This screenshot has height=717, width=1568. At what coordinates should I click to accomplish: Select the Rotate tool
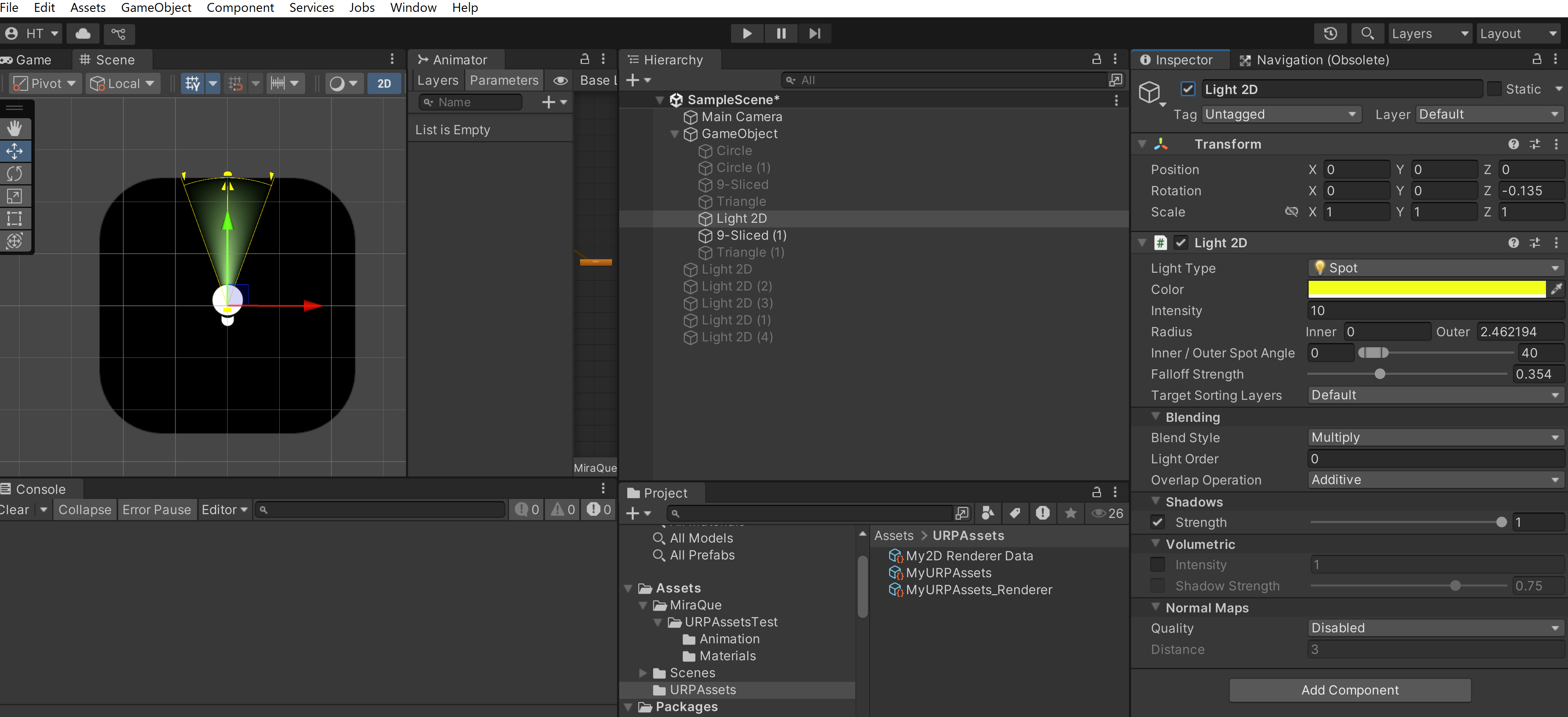tap(14, 173)
